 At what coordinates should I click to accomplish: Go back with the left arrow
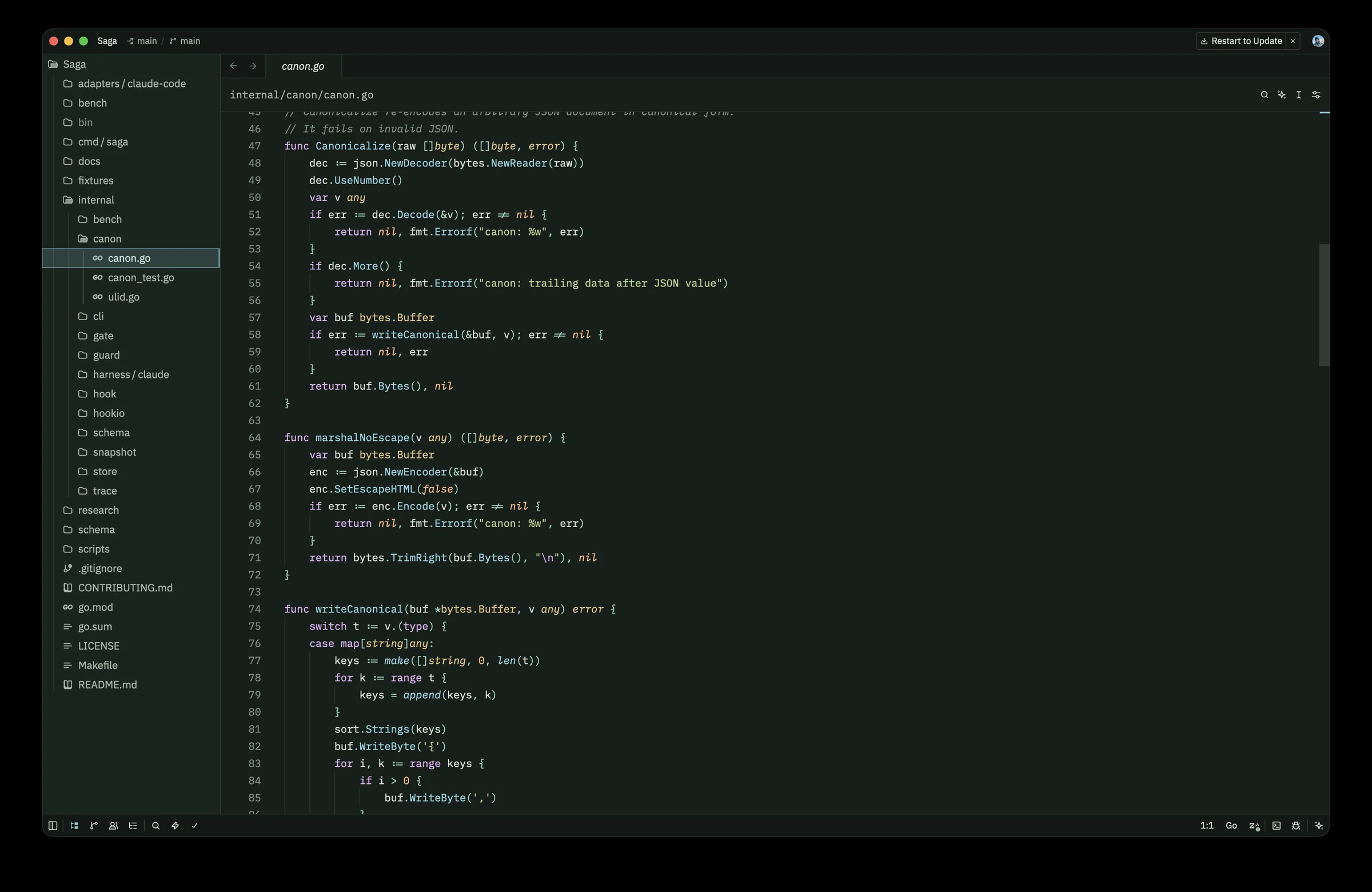pyautogui.click(x=233, y=66)
